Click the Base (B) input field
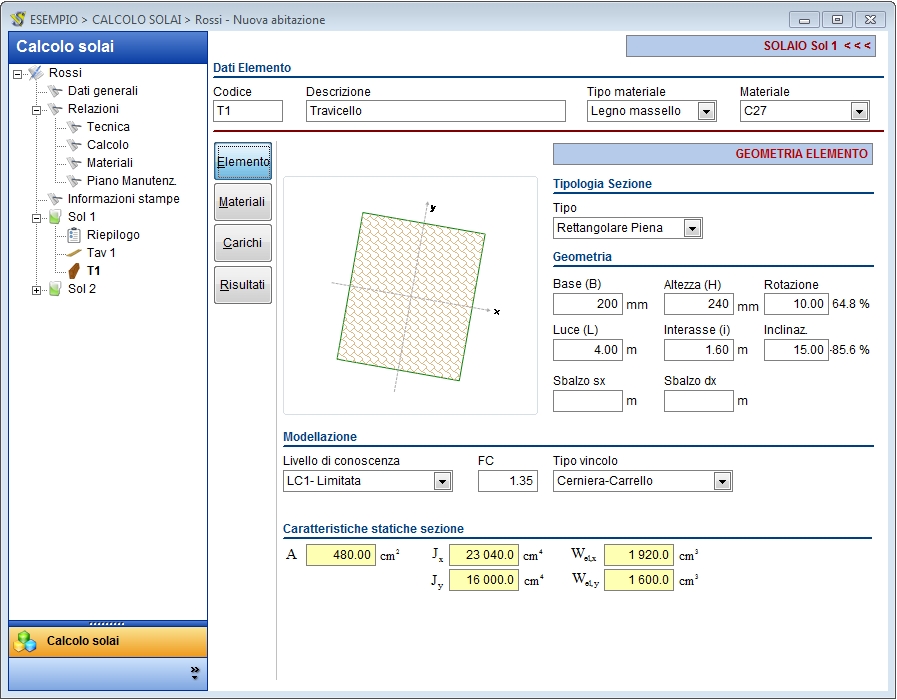The height and width of the screenshot is (700, 897). 588,304
